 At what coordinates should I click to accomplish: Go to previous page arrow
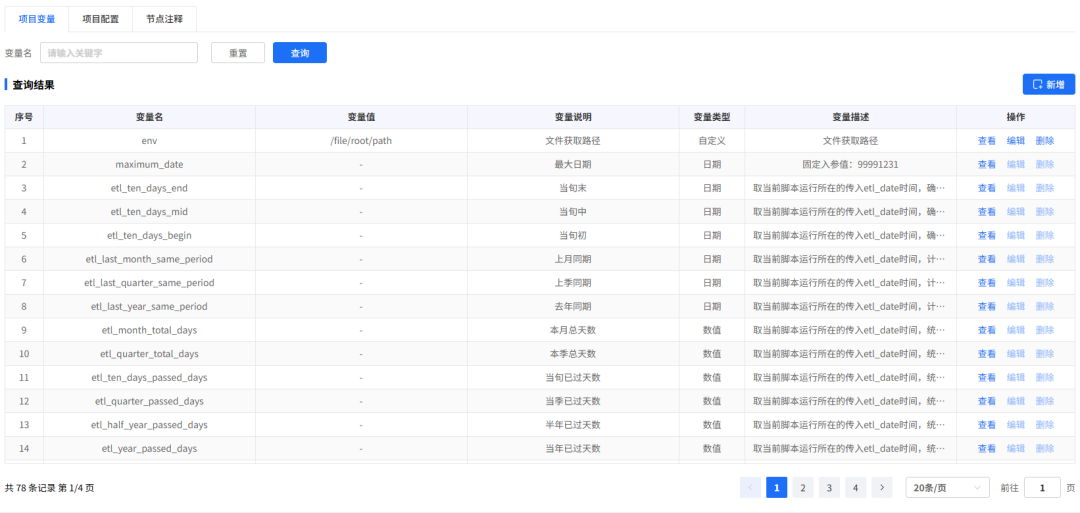click(x=750, y=488)
